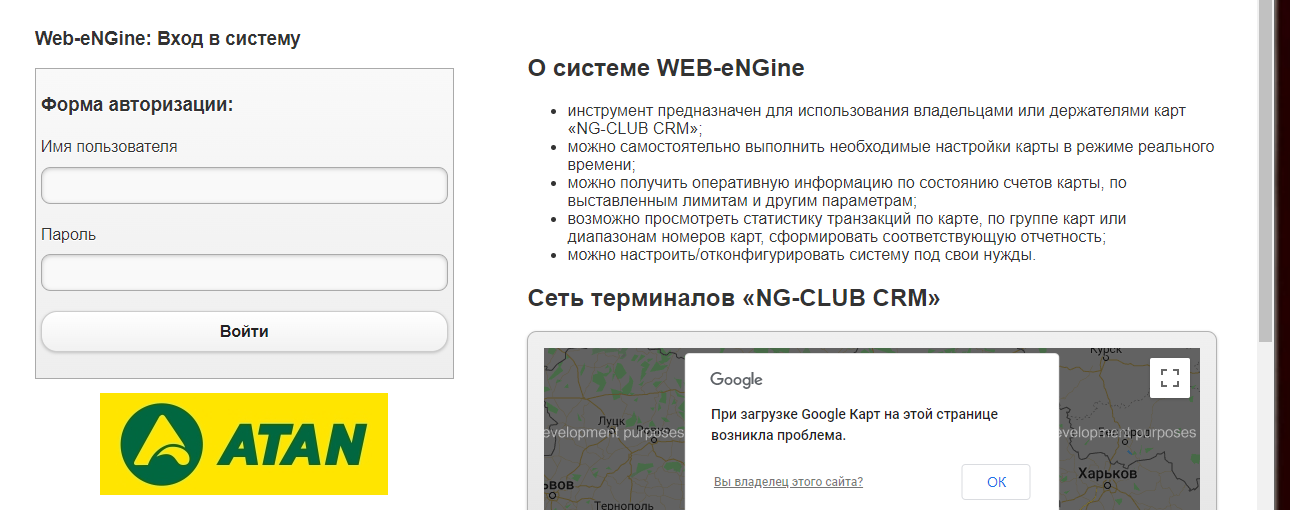Click the 'Форма авторизации:' heading
The image size is (1290, 510).
137,104
